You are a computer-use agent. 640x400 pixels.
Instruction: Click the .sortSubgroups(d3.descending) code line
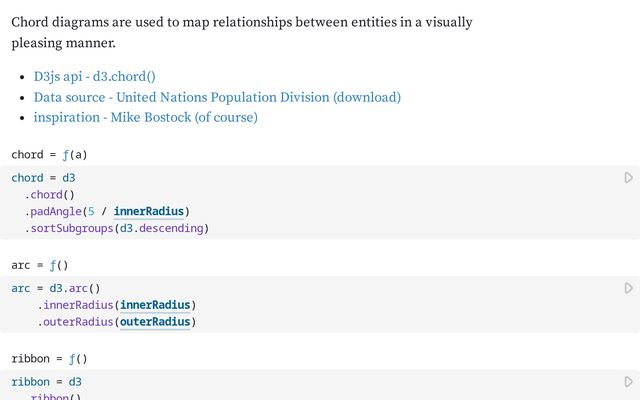coord(117,228)
